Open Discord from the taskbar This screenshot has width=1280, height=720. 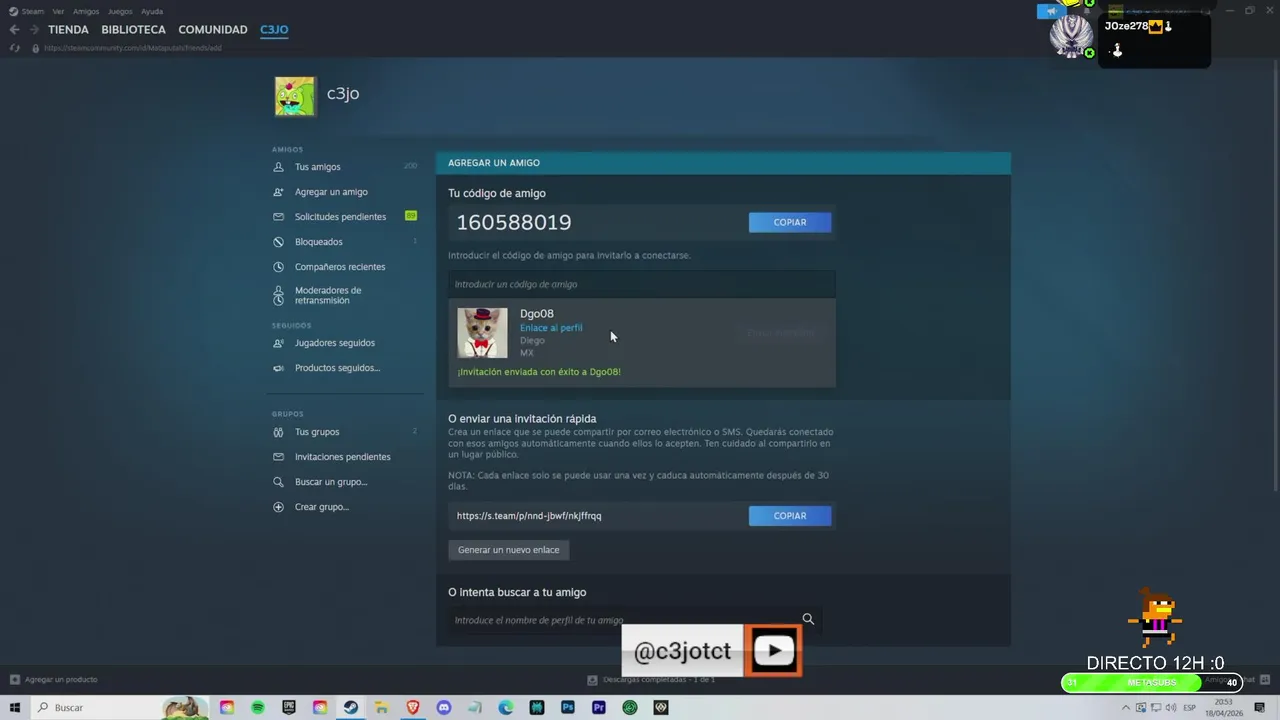444,708
